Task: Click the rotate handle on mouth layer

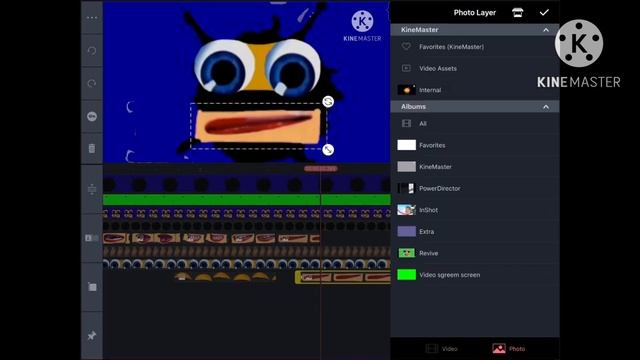Action: [328, 101]
